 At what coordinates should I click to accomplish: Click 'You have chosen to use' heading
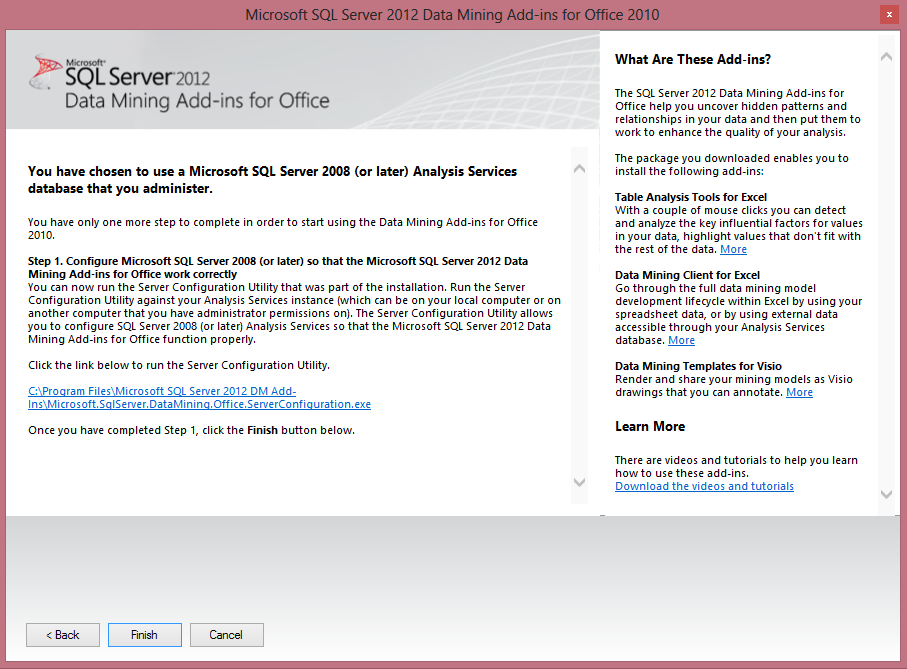pos(272,180)
